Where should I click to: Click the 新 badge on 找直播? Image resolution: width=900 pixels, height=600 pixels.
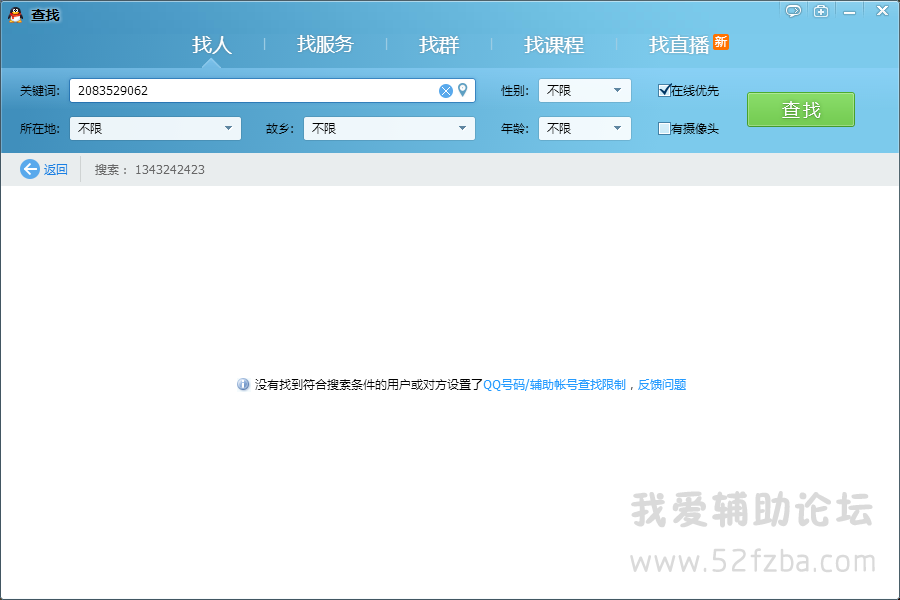(721, 42)
